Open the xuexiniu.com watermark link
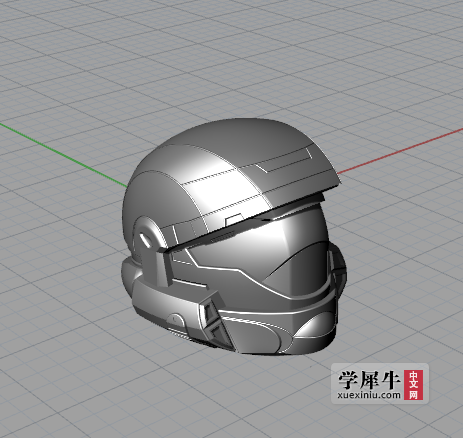463x438 pixels. (369, 395)
